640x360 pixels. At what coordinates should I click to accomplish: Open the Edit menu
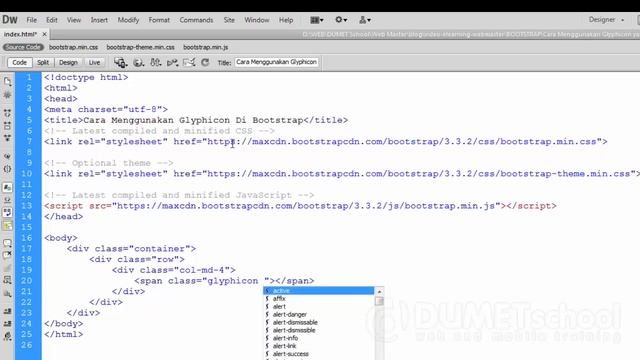click(x=51, y=20)
